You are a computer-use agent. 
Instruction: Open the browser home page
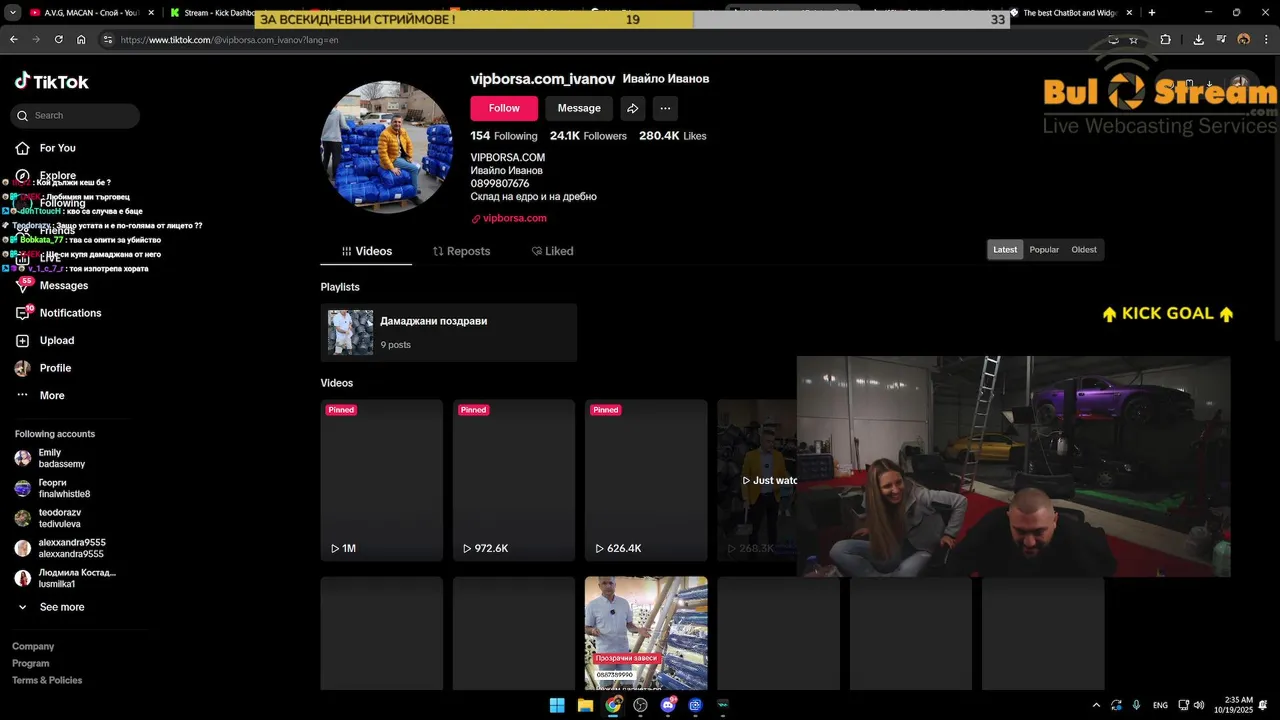click(x=81, y=40)
